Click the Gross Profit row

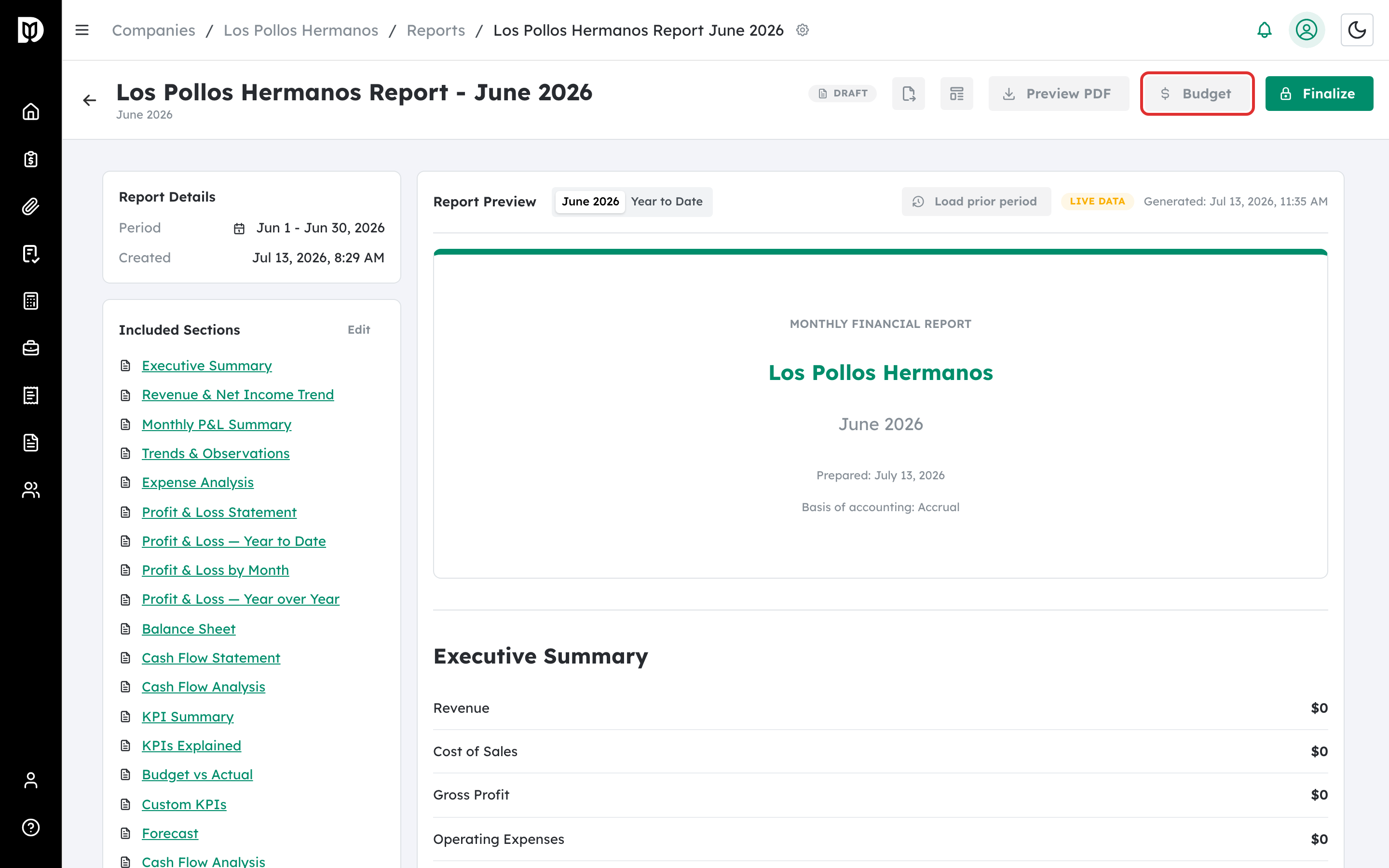click(880, 795)
